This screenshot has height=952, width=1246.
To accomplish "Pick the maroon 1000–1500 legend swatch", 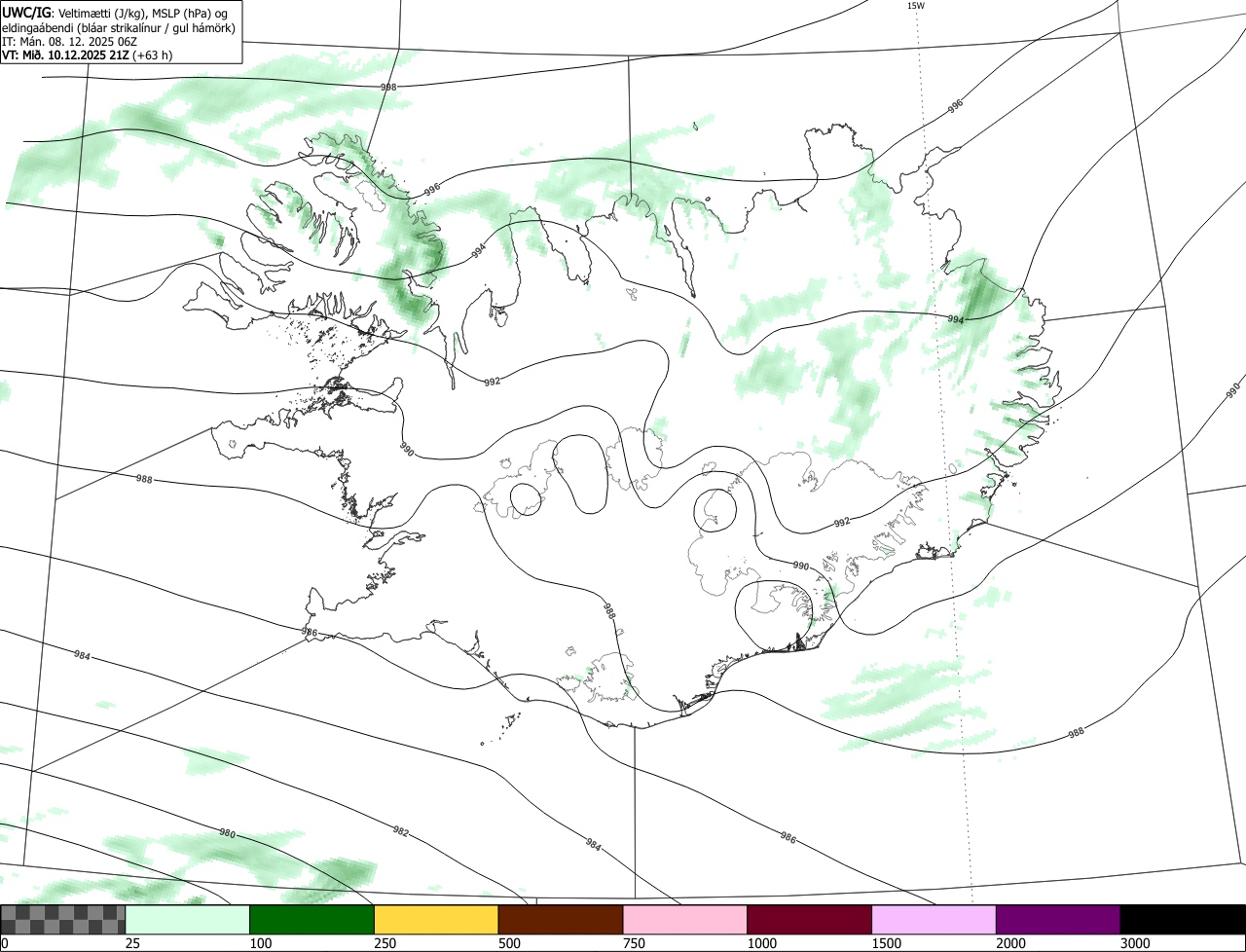I will tap(810, 920).
